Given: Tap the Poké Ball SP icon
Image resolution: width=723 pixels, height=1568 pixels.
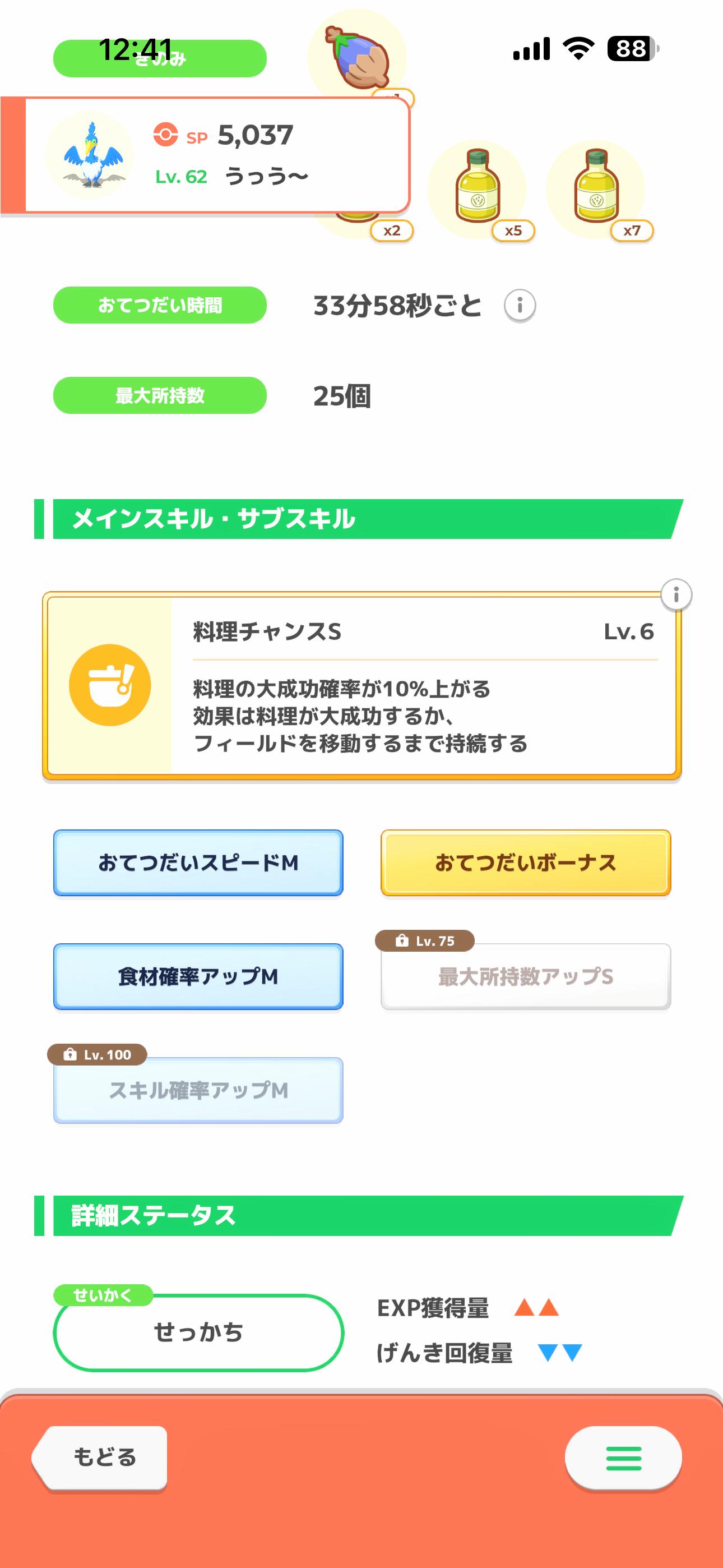Looking at the screenshot, I should (x=165, y=135).
